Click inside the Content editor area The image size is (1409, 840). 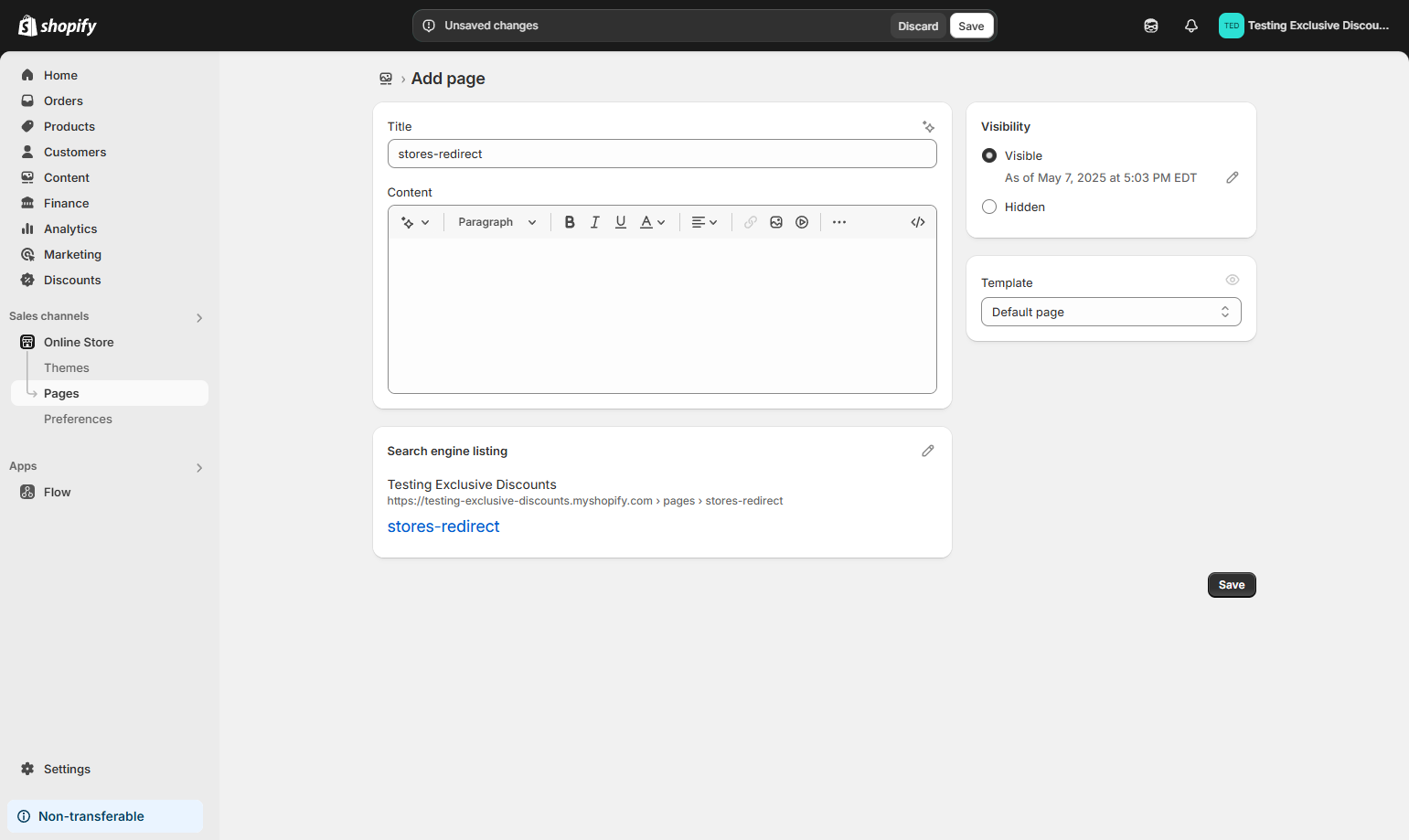(662, 315)
